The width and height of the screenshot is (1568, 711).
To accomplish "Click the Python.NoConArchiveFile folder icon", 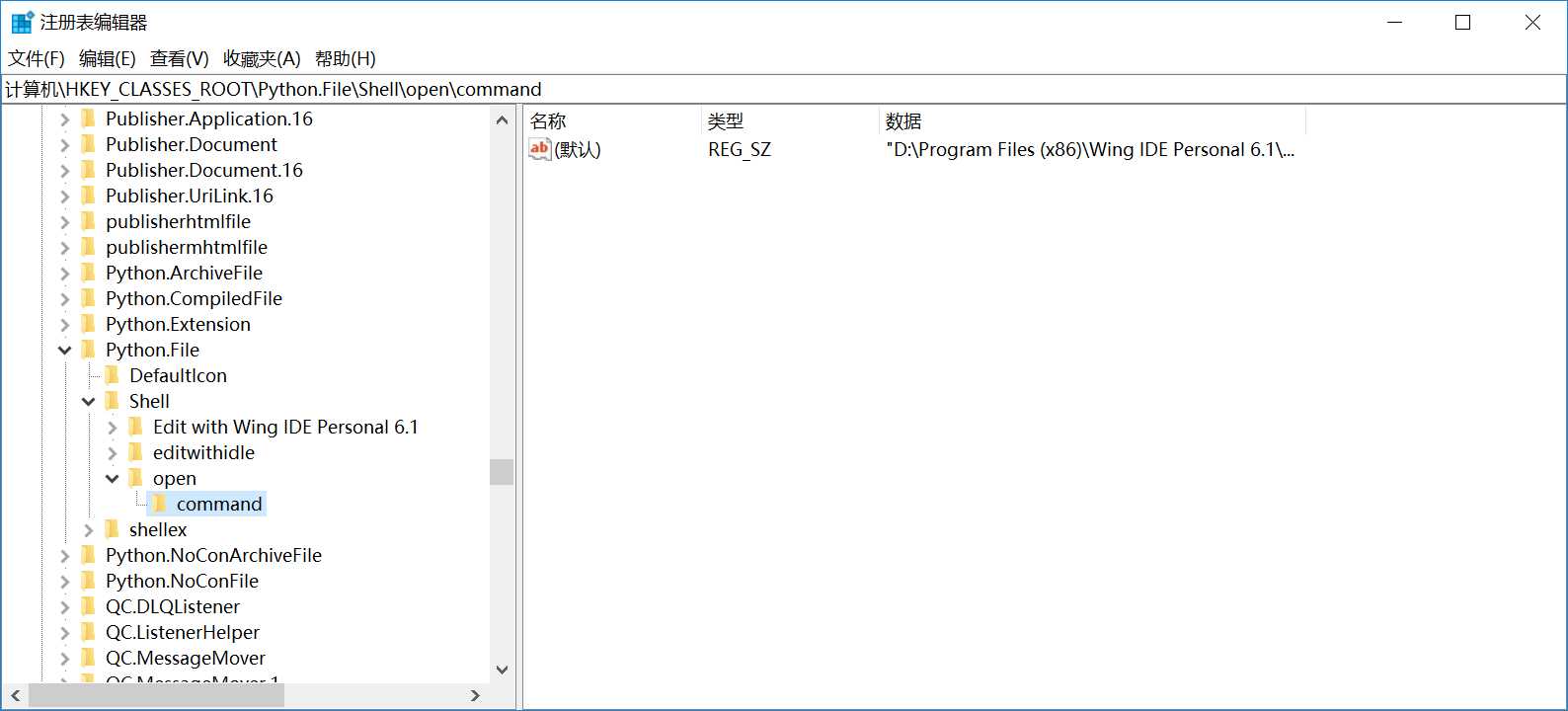I will [x=88, y=555].
